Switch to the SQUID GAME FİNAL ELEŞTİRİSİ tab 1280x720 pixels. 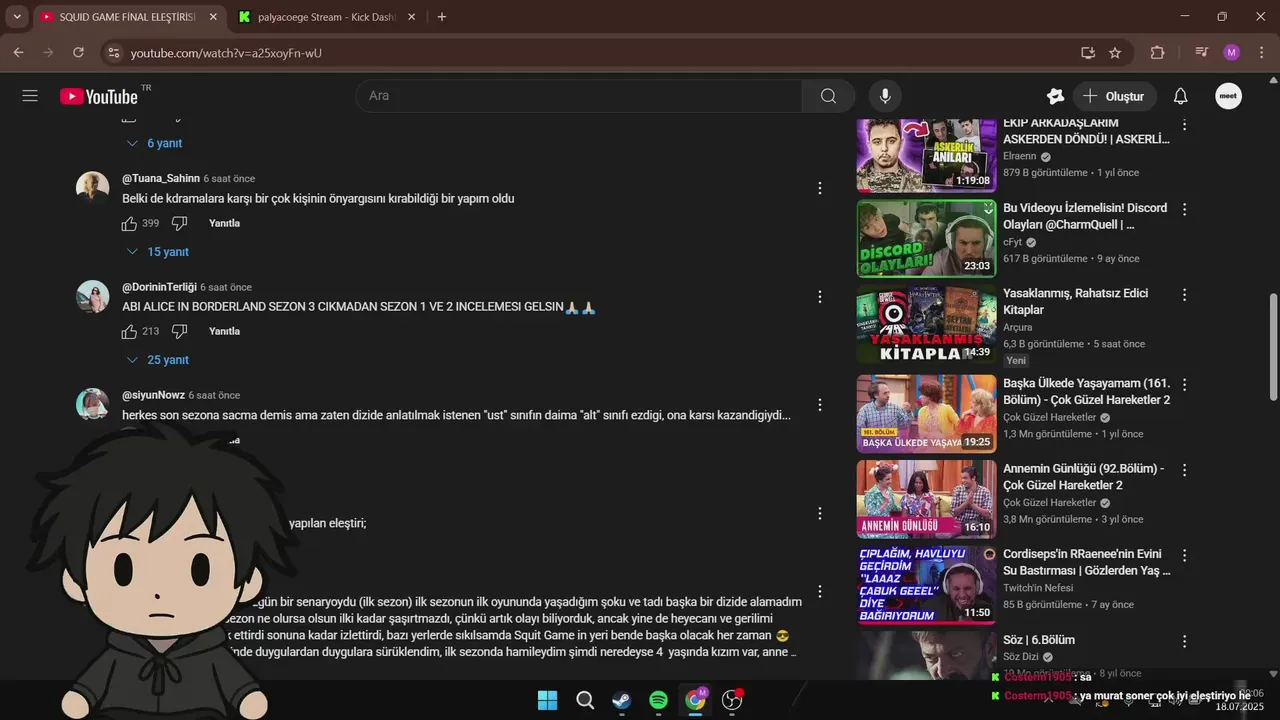click(x=127, y=17)
